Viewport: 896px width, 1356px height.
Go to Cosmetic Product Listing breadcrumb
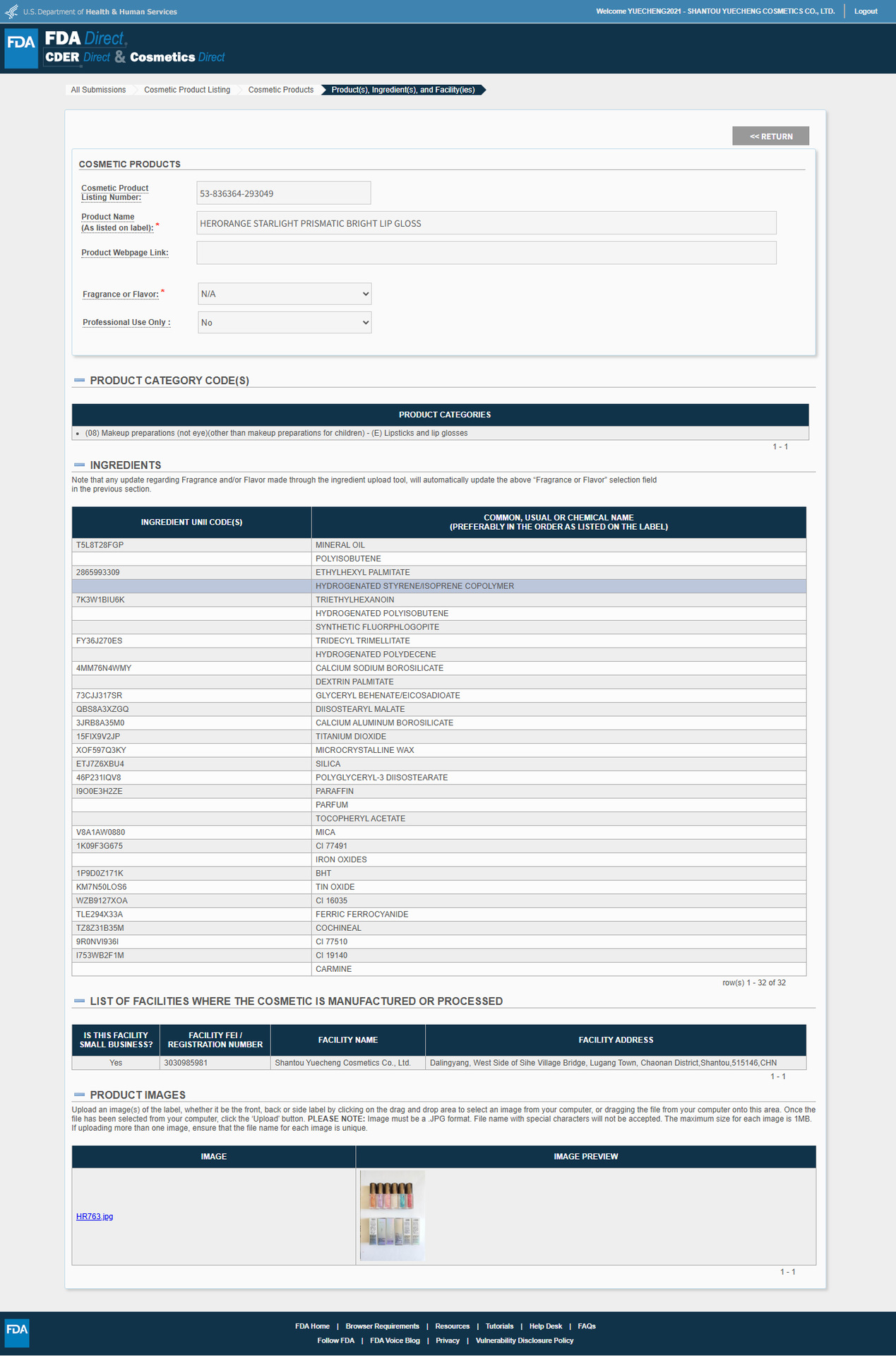187,90
